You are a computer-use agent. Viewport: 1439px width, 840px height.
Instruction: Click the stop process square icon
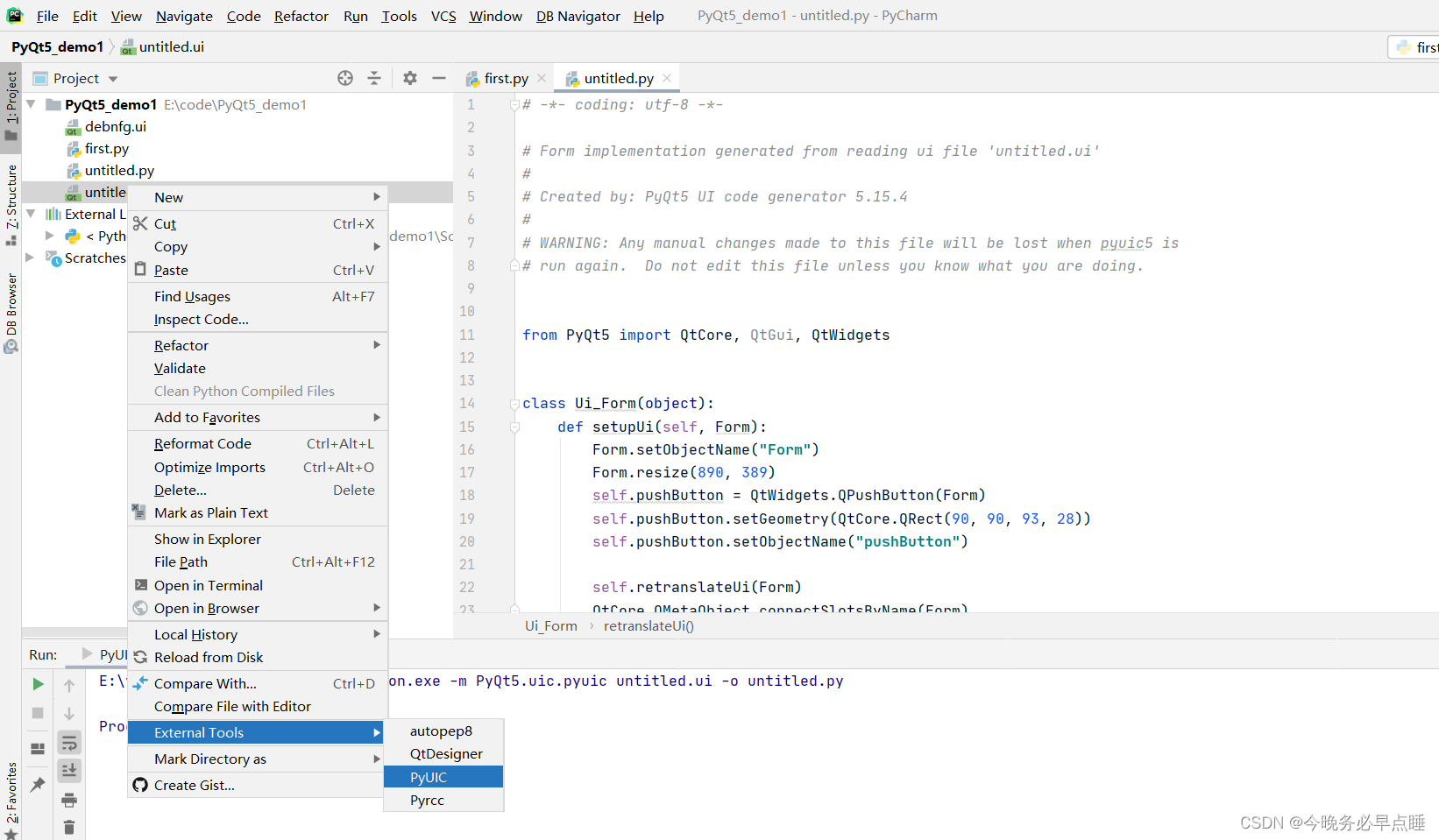38,713
